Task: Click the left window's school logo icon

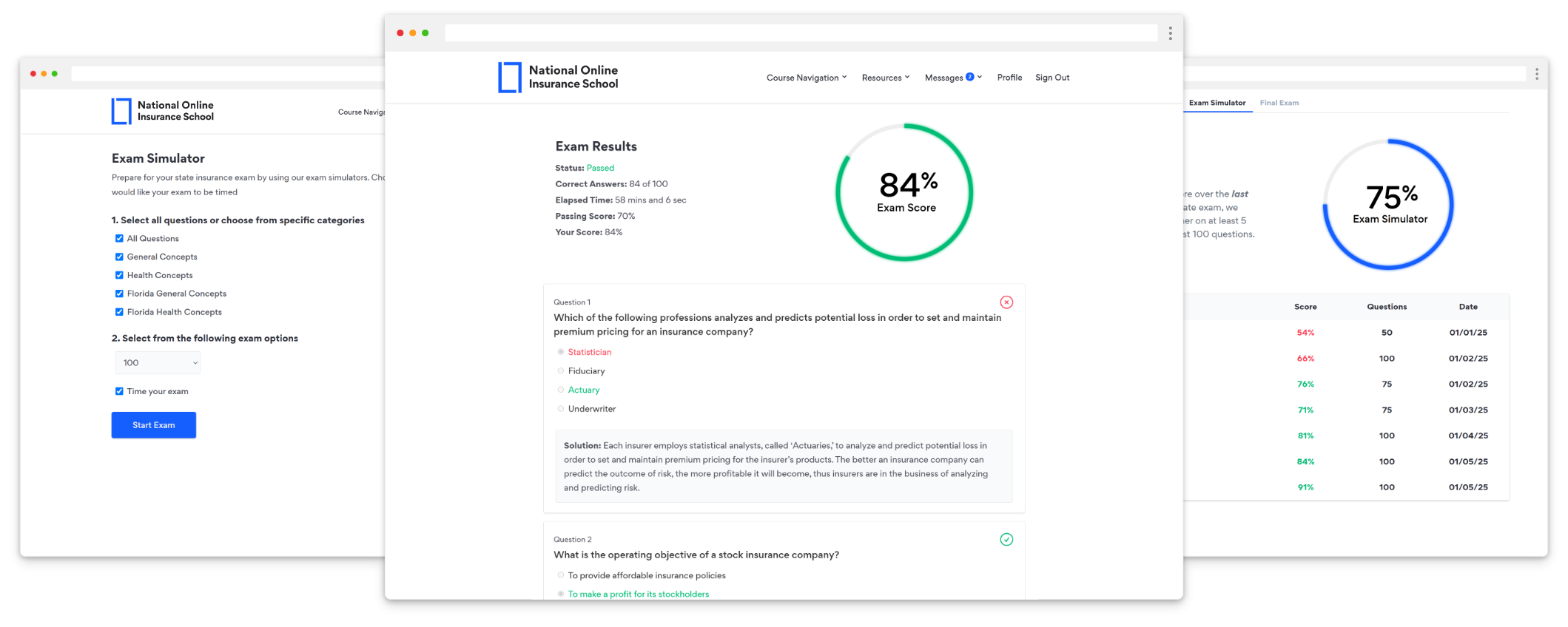Action: point(121,111)
